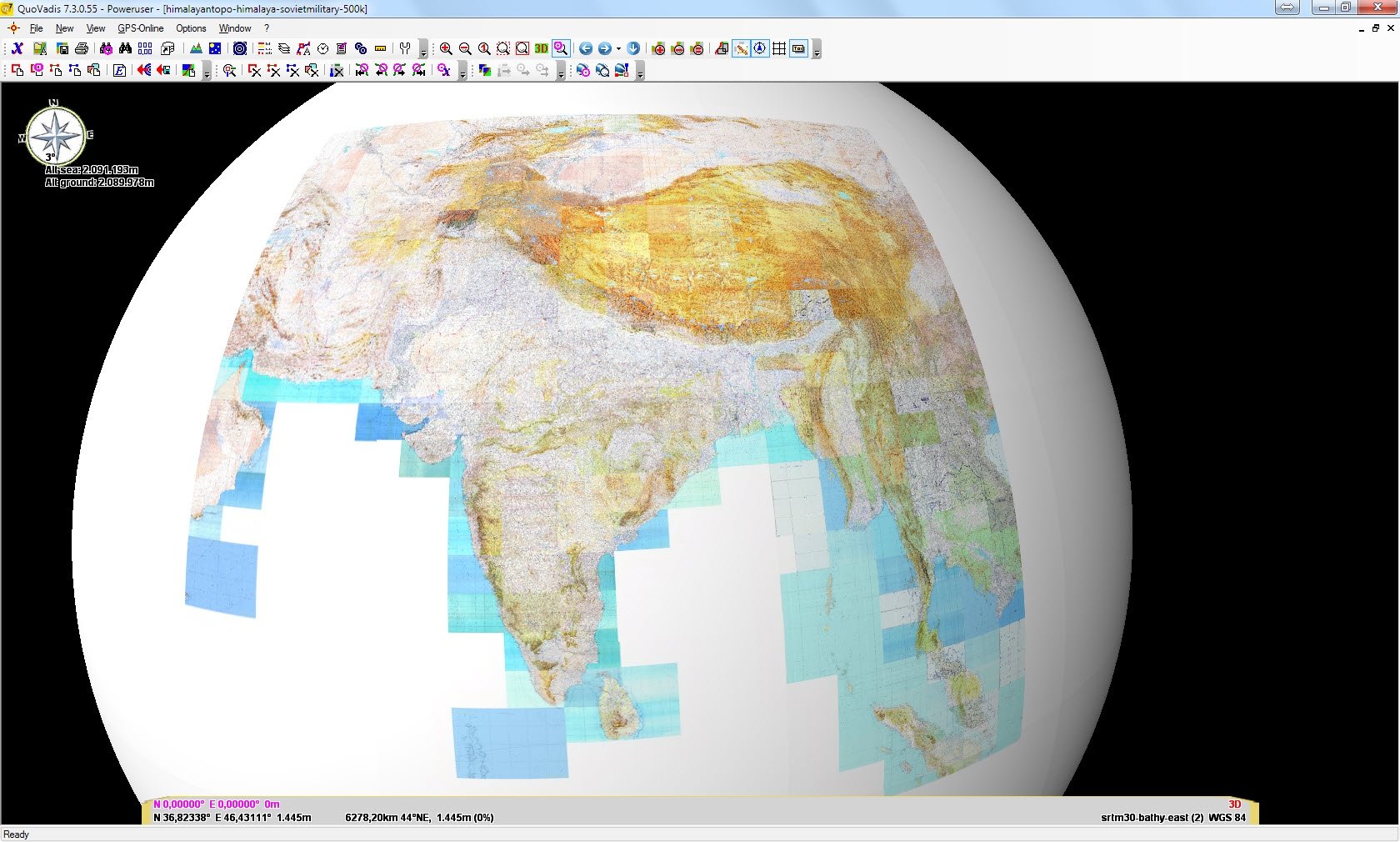Click the new waypoint red square icon
Image resolution: width=1400 pixels, height=842 pixels.
[17, 70]
